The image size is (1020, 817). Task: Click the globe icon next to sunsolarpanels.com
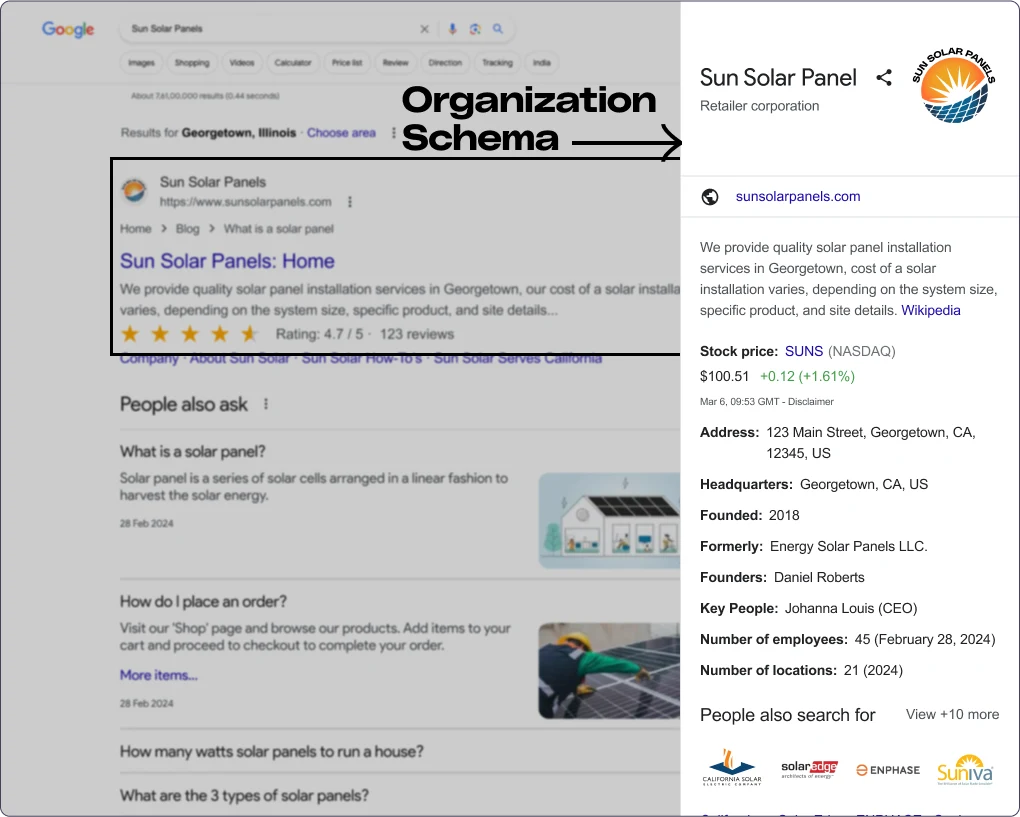point(710,197)
